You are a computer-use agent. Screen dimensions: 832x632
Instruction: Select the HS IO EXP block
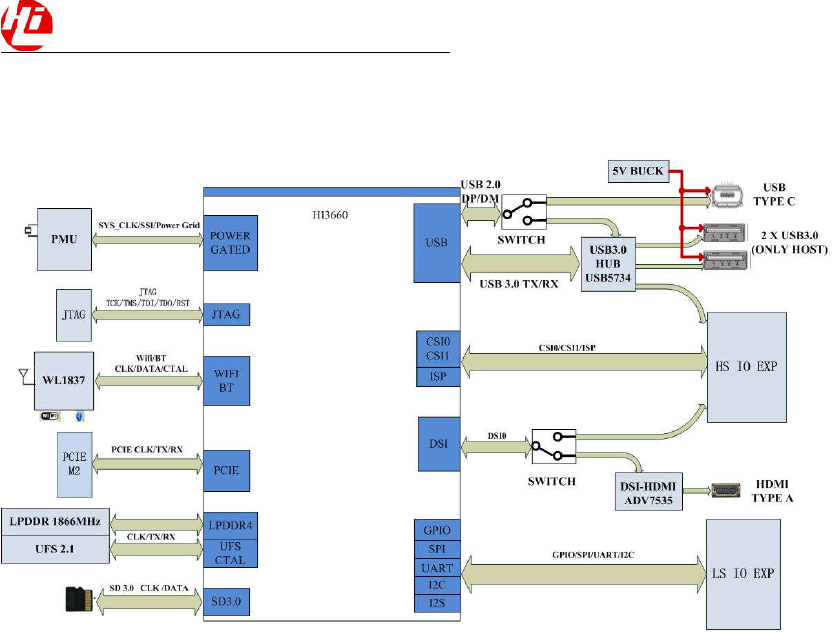point(747,367)
